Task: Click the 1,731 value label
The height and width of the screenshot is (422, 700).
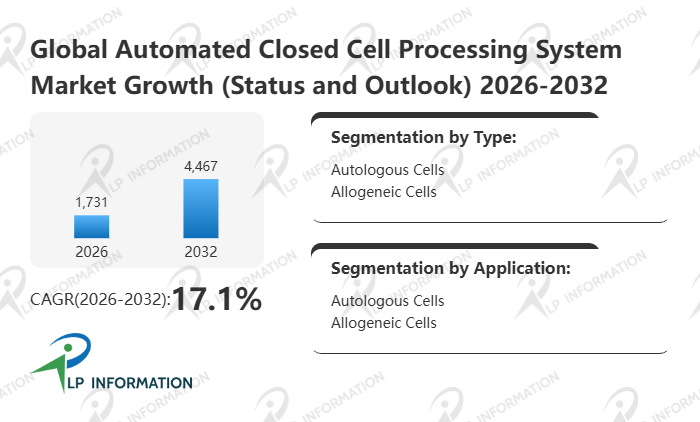Action: tap(92, 202)
